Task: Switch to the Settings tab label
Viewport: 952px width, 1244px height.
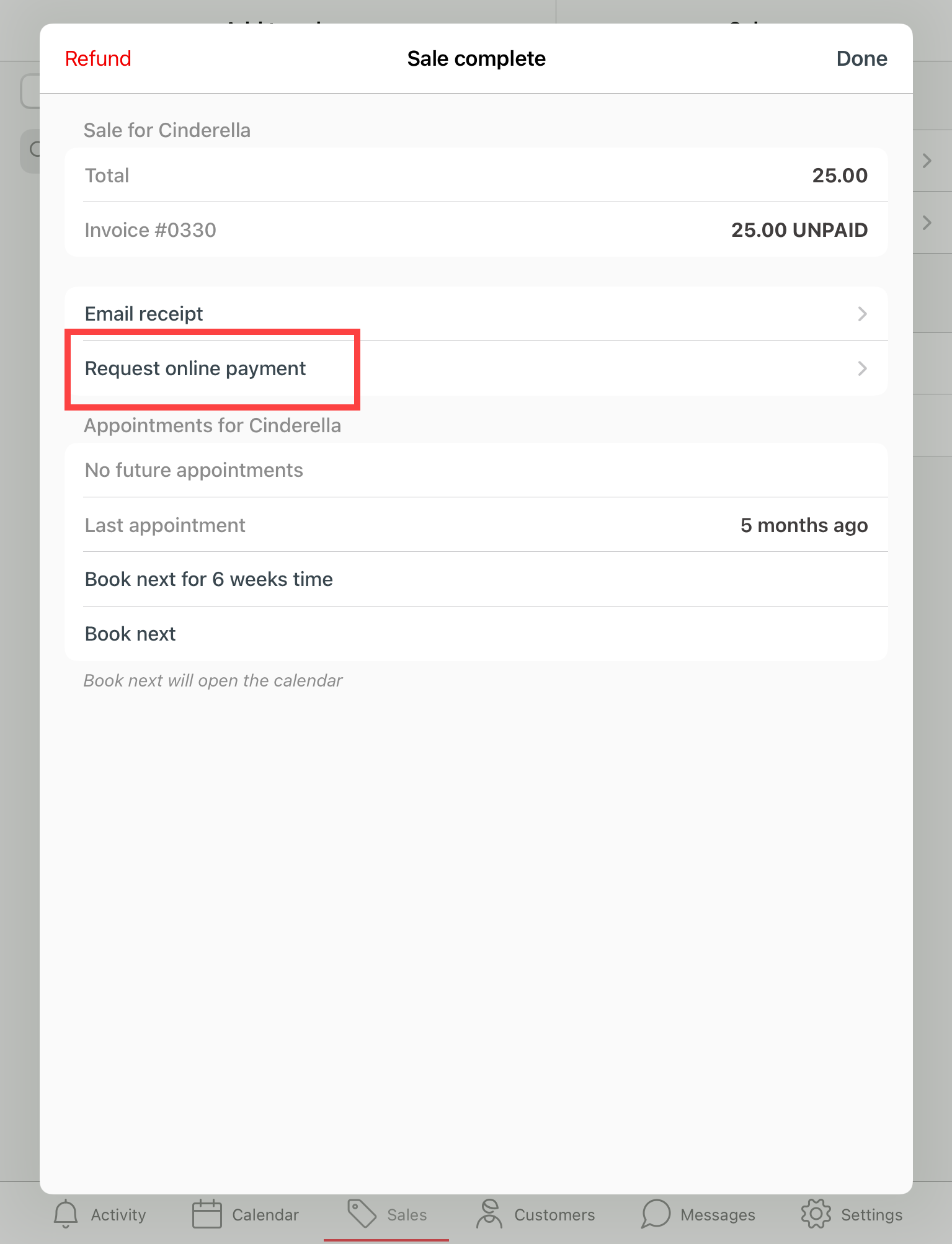Action: point(871,1215)
